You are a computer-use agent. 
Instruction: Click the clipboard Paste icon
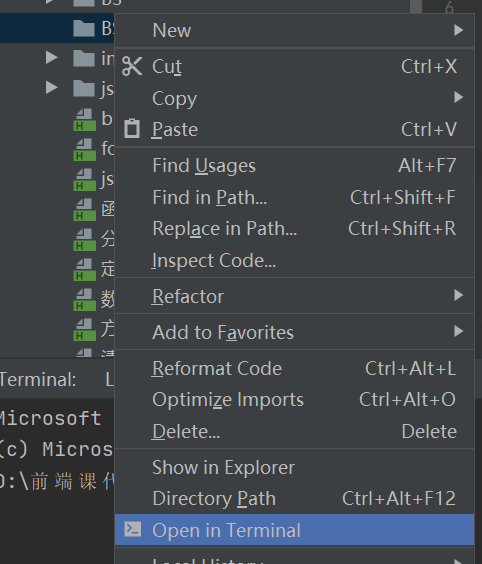click(x=132, y=129)
